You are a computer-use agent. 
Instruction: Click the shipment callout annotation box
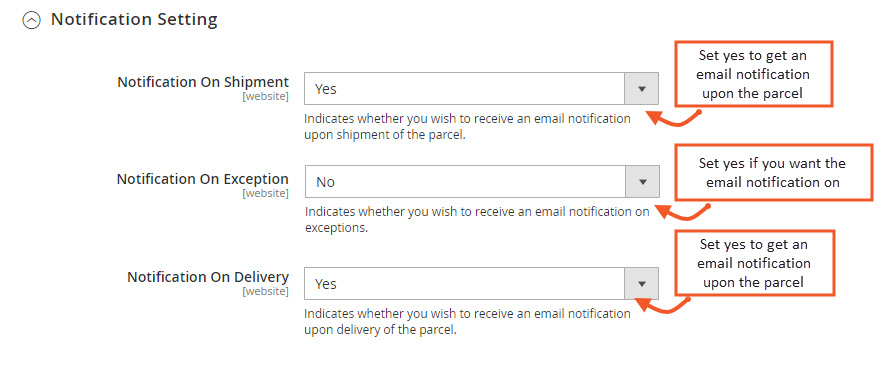point(754,74)
